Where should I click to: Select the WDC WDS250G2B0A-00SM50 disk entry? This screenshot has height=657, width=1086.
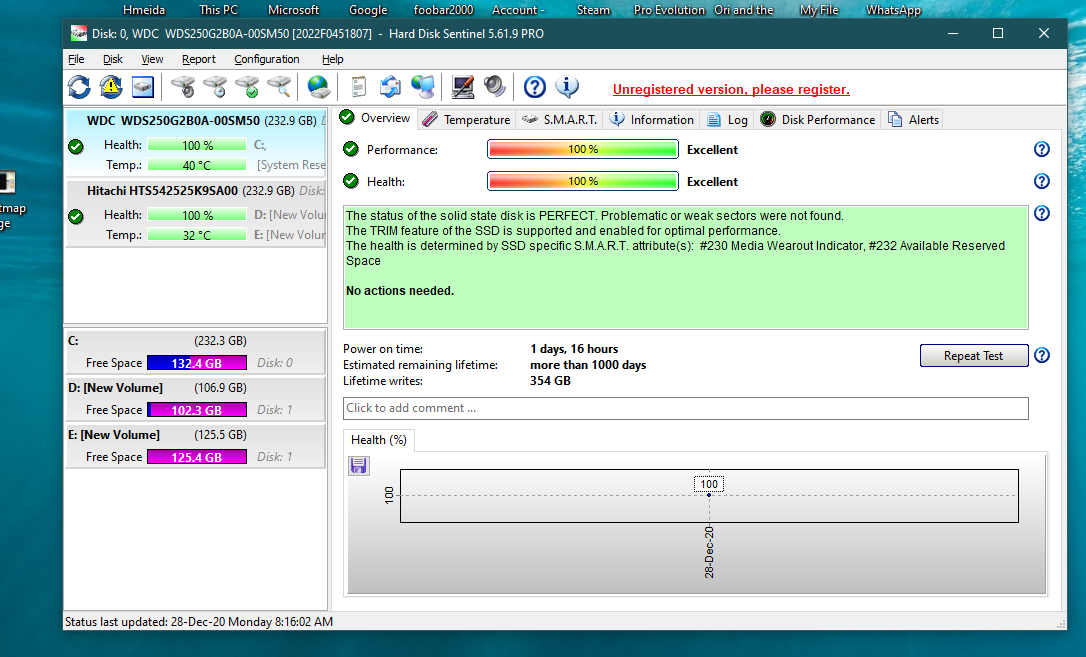(x=196, y=143)
